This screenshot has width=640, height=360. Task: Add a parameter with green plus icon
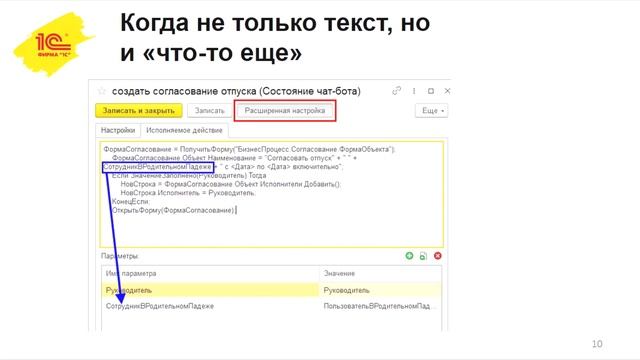(x=409, y=256)
